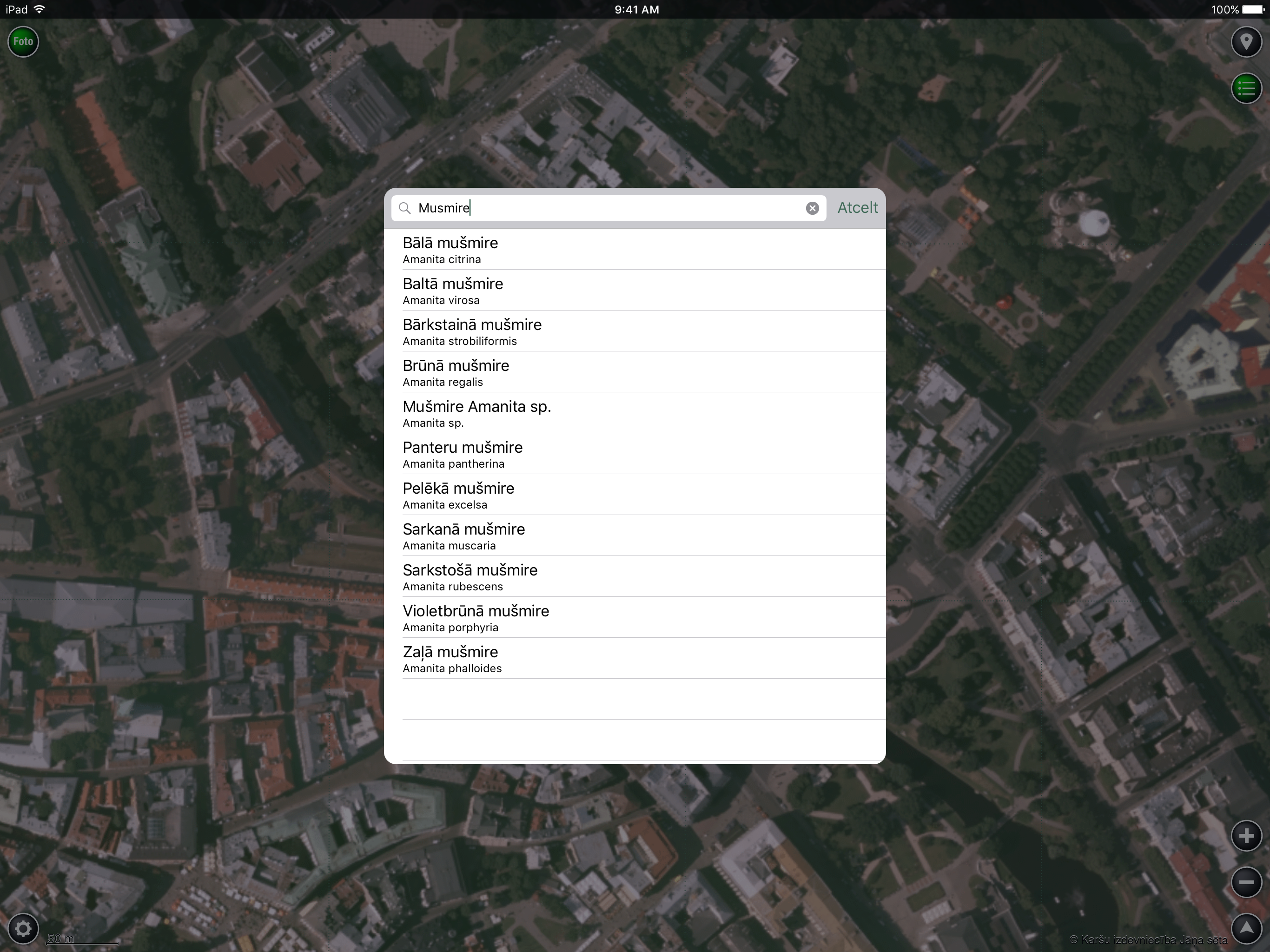This screenshot has height=952, width=1270.
Task: Choose Panteru mušmire from results
Action: 635,454
